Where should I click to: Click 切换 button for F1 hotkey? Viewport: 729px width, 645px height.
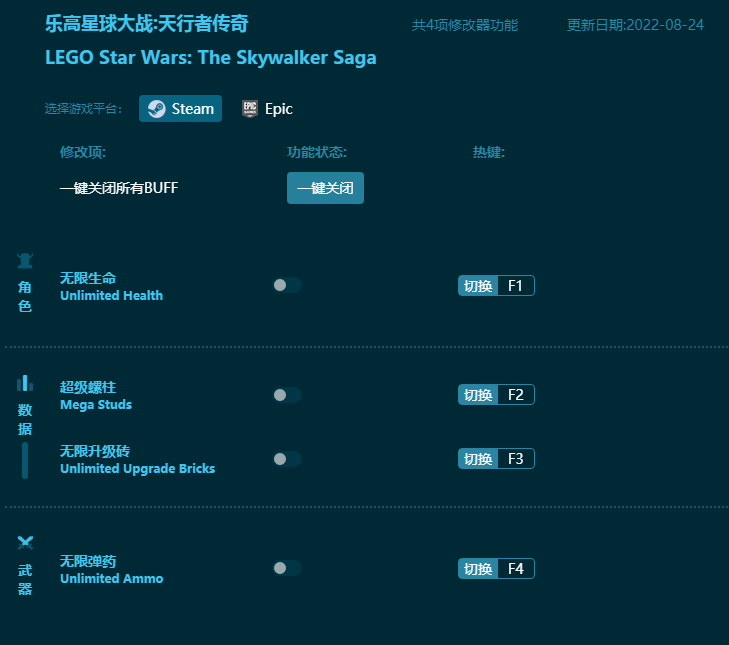coord(478,286)
